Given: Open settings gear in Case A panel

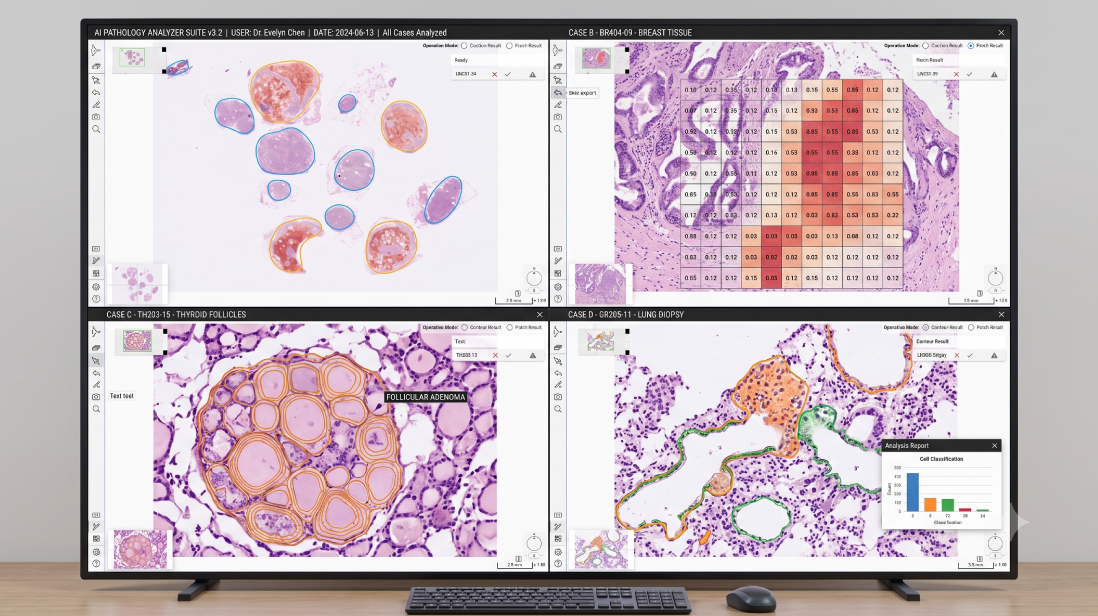Looking at the screenshot, I should click(96, 286).
